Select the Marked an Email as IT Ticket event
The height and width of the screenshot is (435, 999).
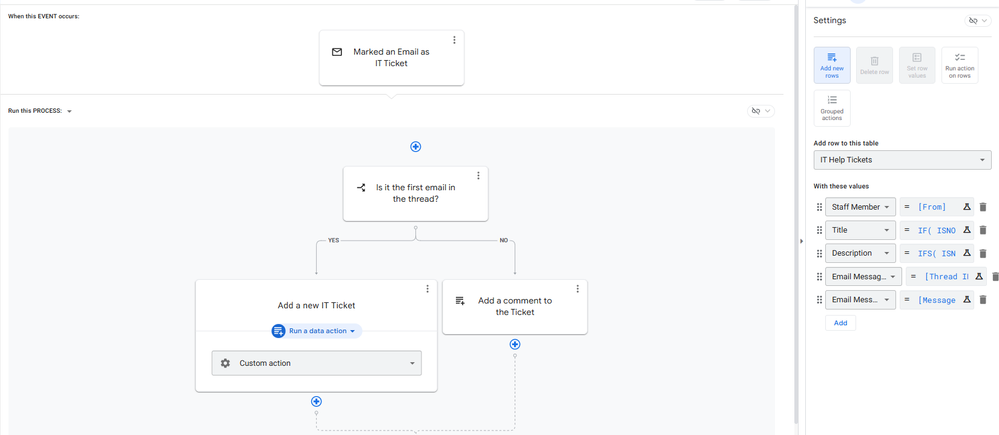[391, 58]
